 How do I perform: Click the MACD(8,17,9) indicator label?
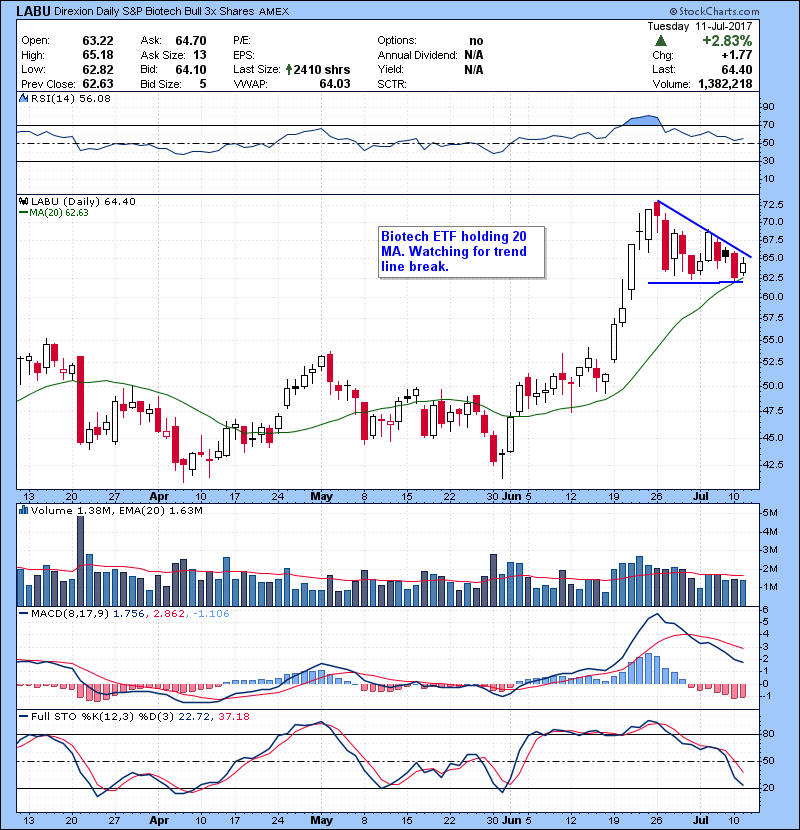[70, 614]
